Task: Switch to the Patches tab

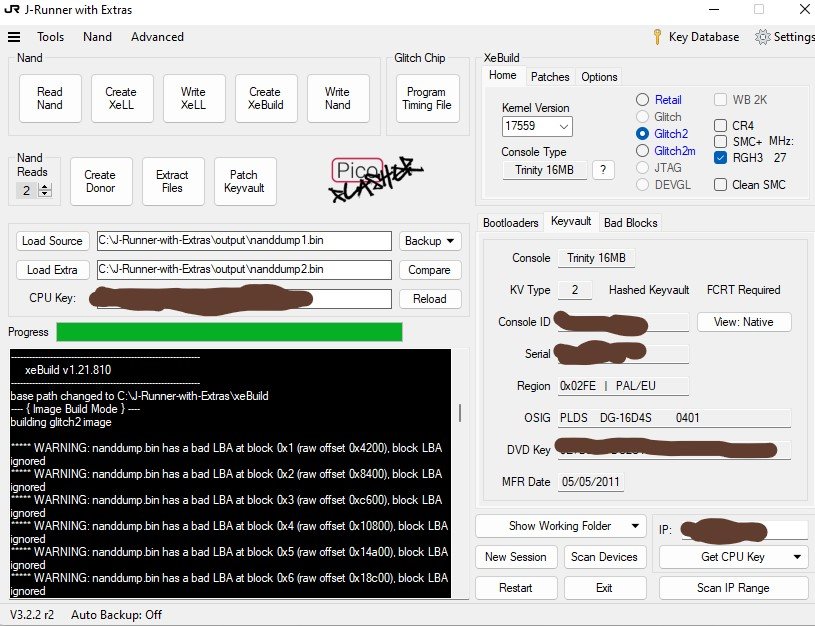Action: 550,77
